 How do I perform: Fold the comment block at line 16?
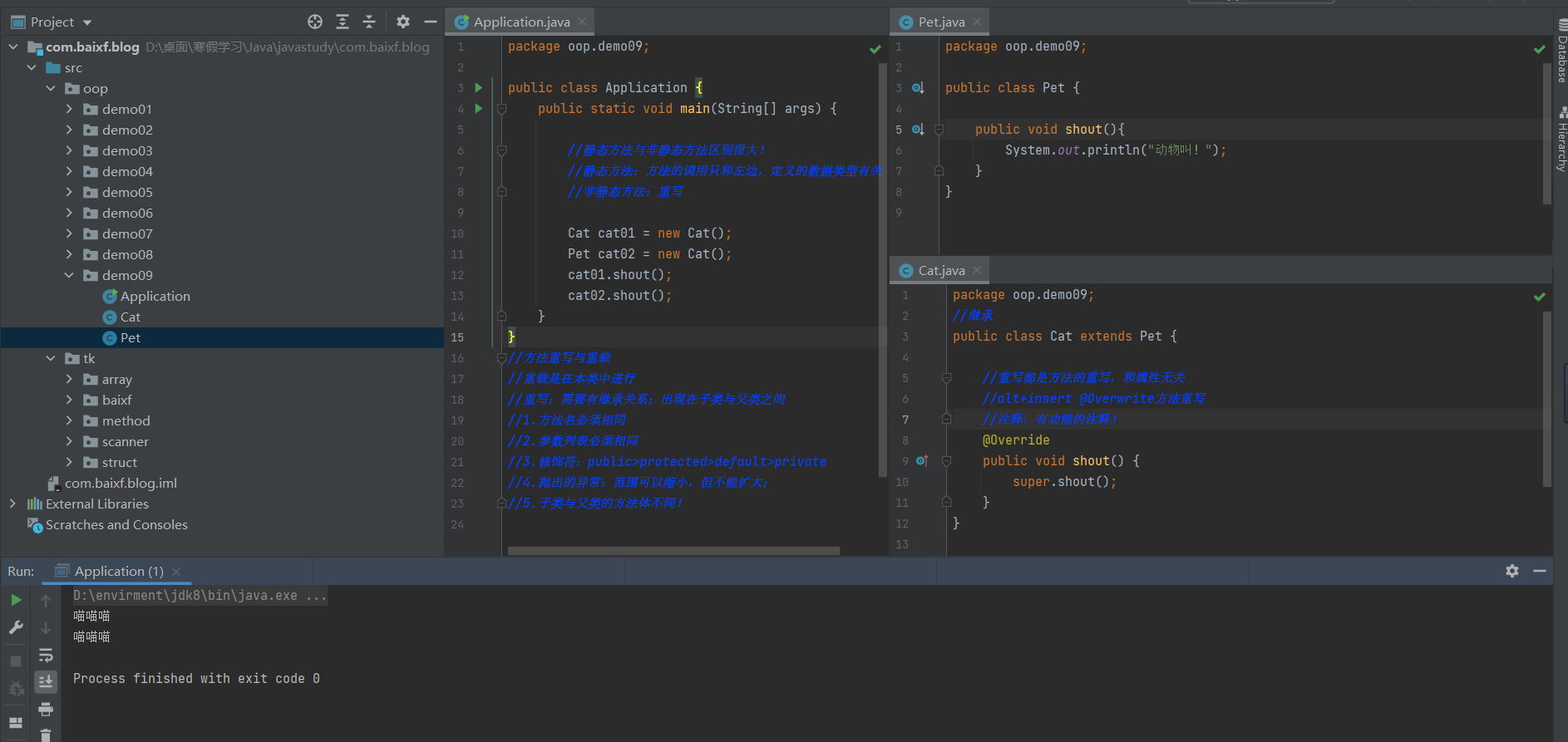501,358
